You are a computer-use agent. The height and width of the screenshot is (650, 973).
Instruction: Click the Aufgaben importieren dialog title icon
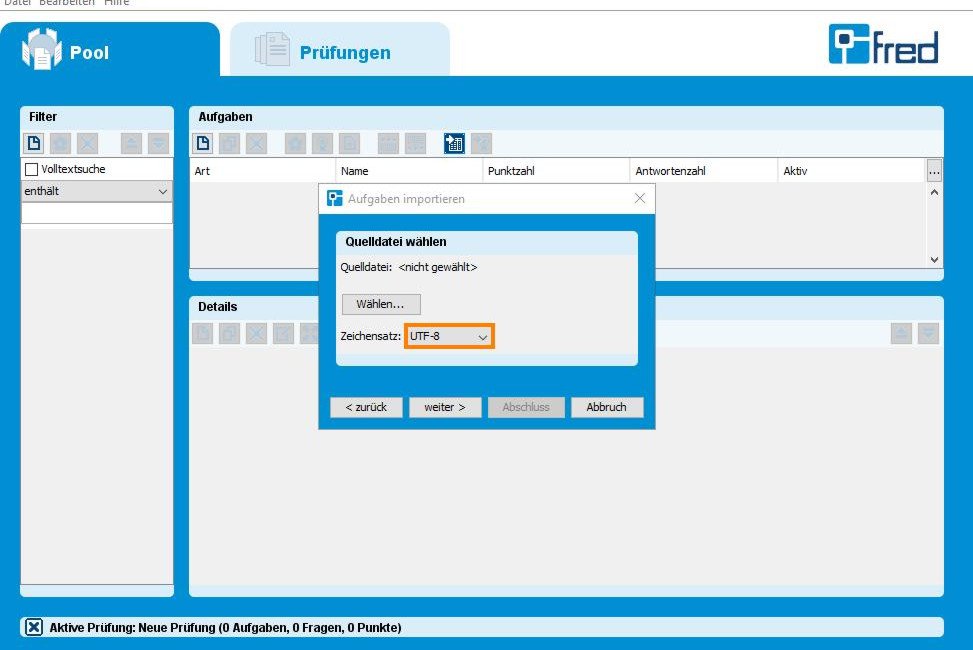[334, 198]
